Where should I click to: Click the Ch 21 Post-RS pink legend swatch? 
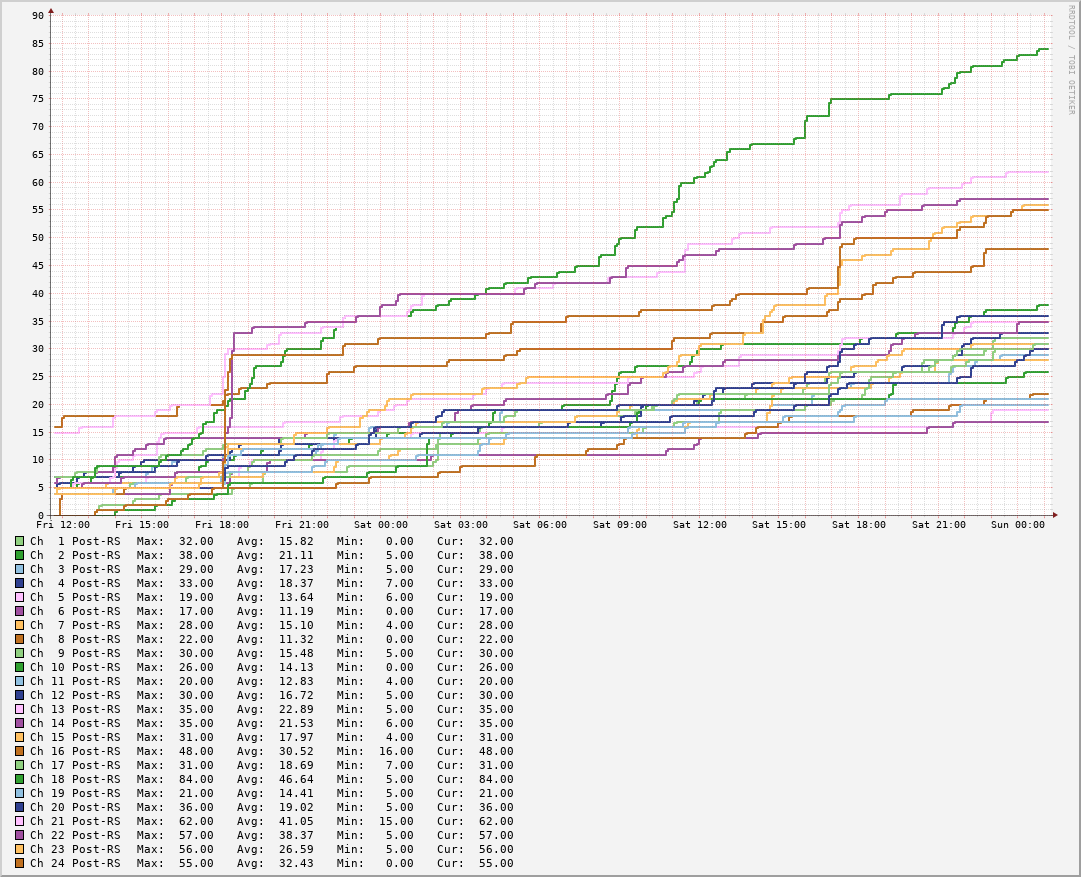pos(19,821)
